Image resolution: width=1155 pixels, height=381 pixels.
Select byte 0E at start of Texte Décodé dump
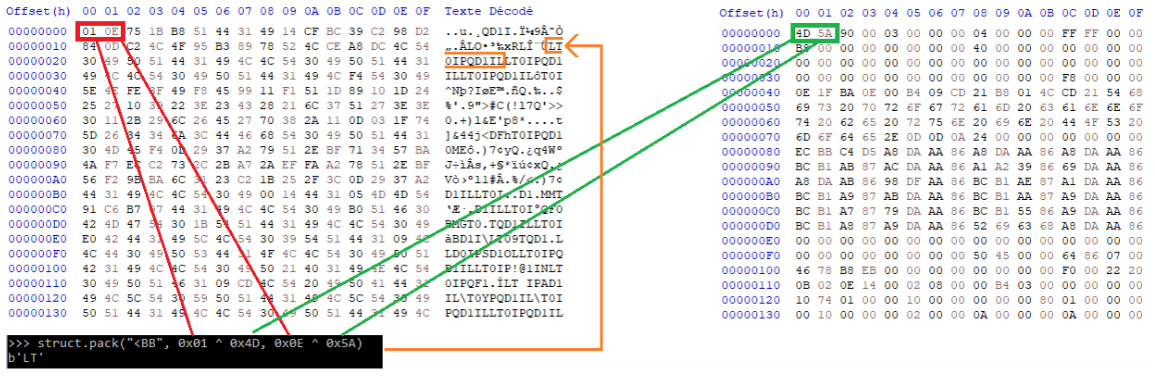(x=112, y=32)
